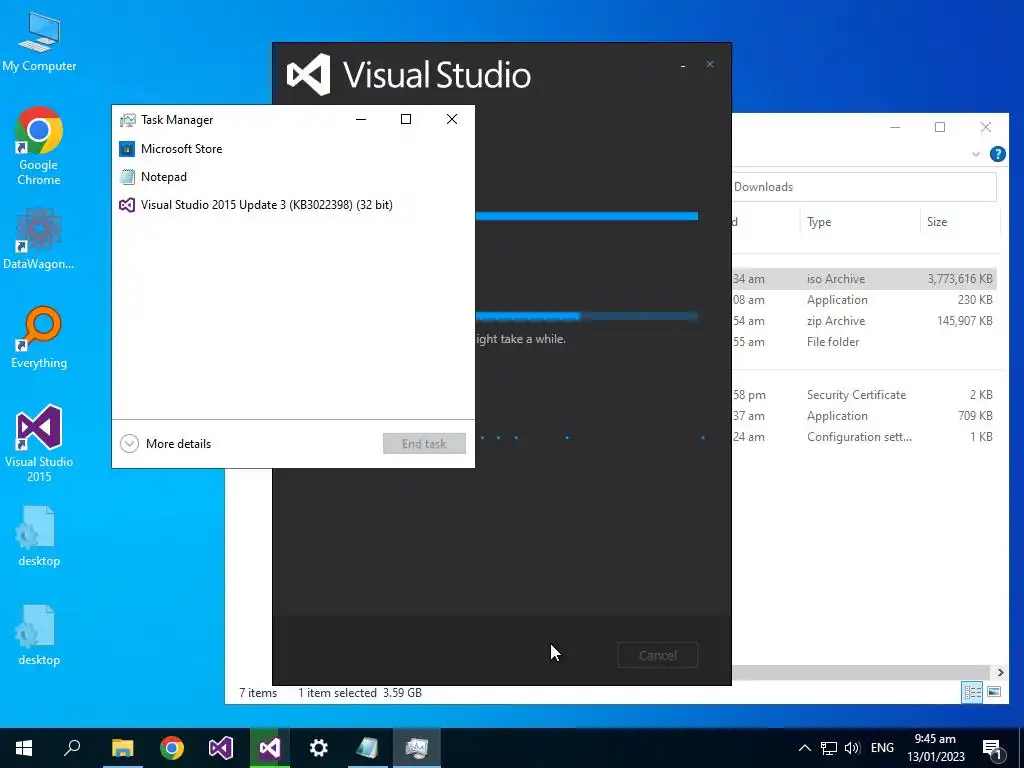Open Settings gear from the taskbar
1024x768 pixels.
tap(319, 748)
